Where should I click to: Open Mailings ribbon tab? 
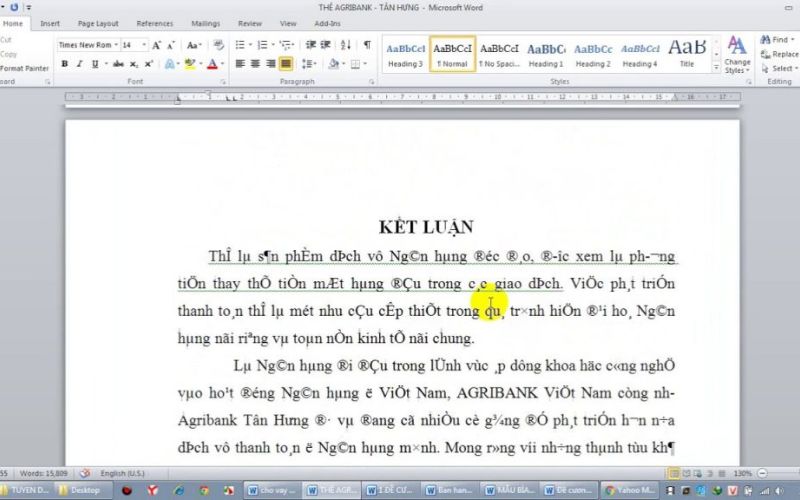tap(206, 23)
